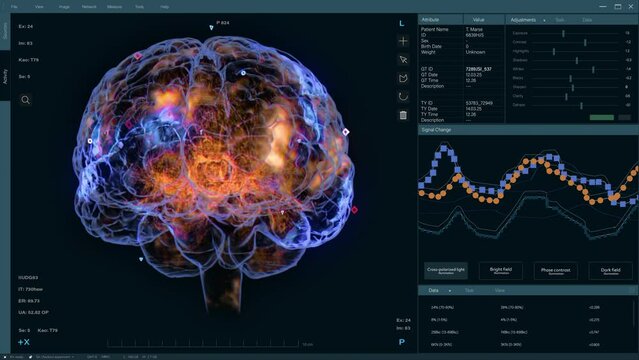Screen dimensions: 639x360
Task: Click the L orientation marker
Action: 402,23
